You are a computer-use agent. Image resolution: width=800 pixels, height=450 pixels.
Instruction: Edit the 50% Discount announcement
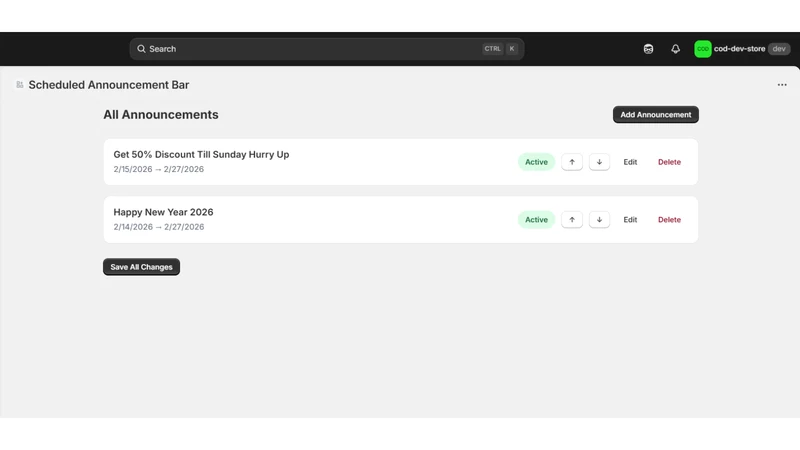[x=630, y=162]
